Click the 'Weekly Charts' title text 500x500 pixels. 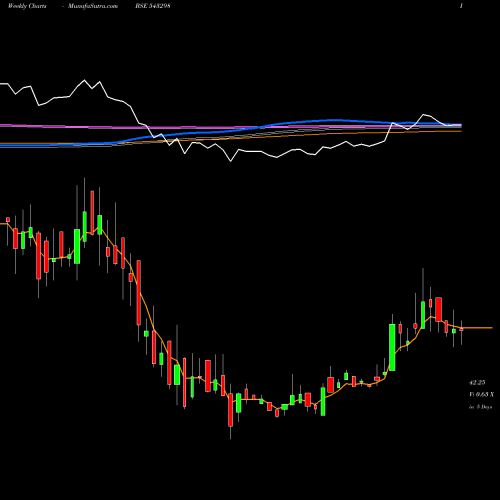click(27, 6)
